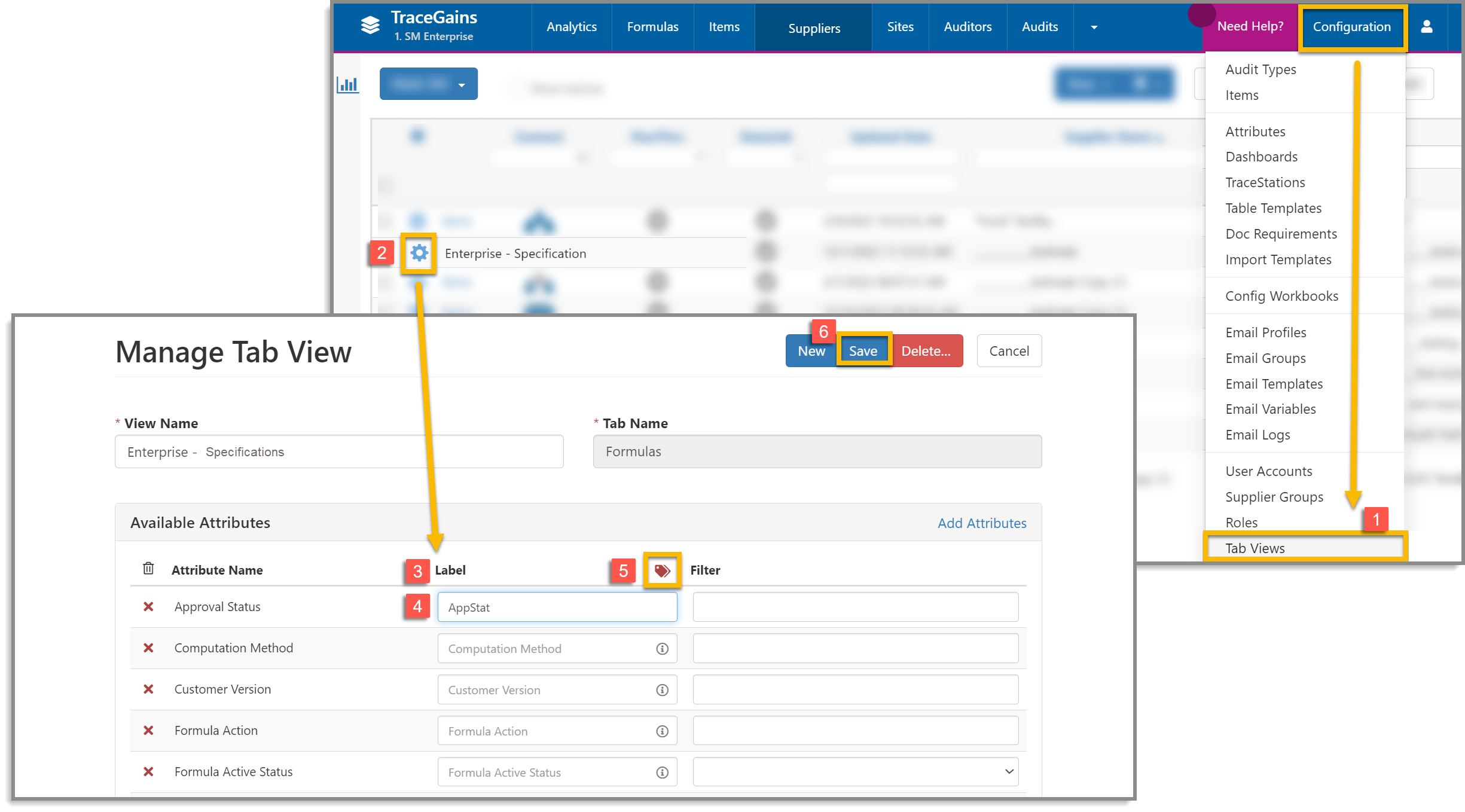Screen dimensions: 1465x812
Task: Open the user profile icon
Action: pyautogui.click(x=1427, y=27)
